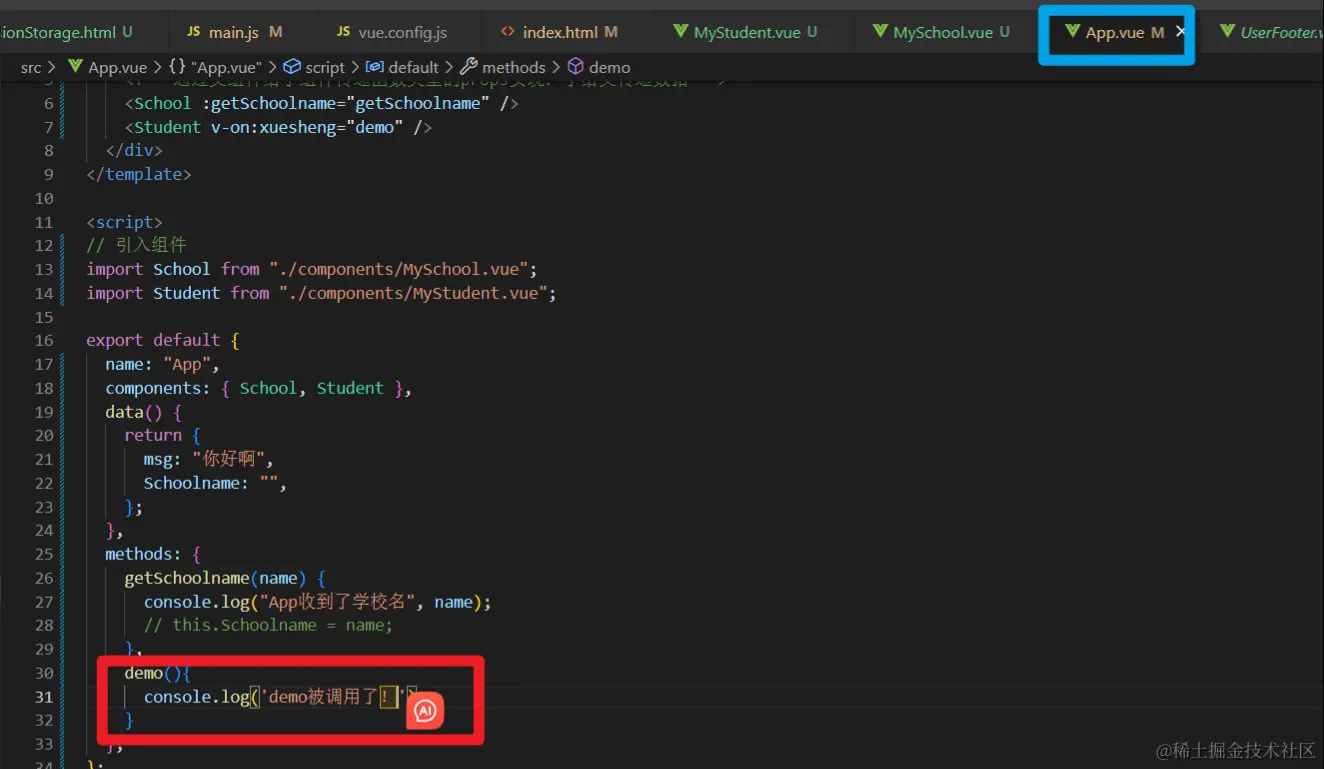Image resolution: width=1324 pixels, height=769 pixels.
Task: Click the commented // this.Schoolname = name line
Action: (x=268, y=625)
